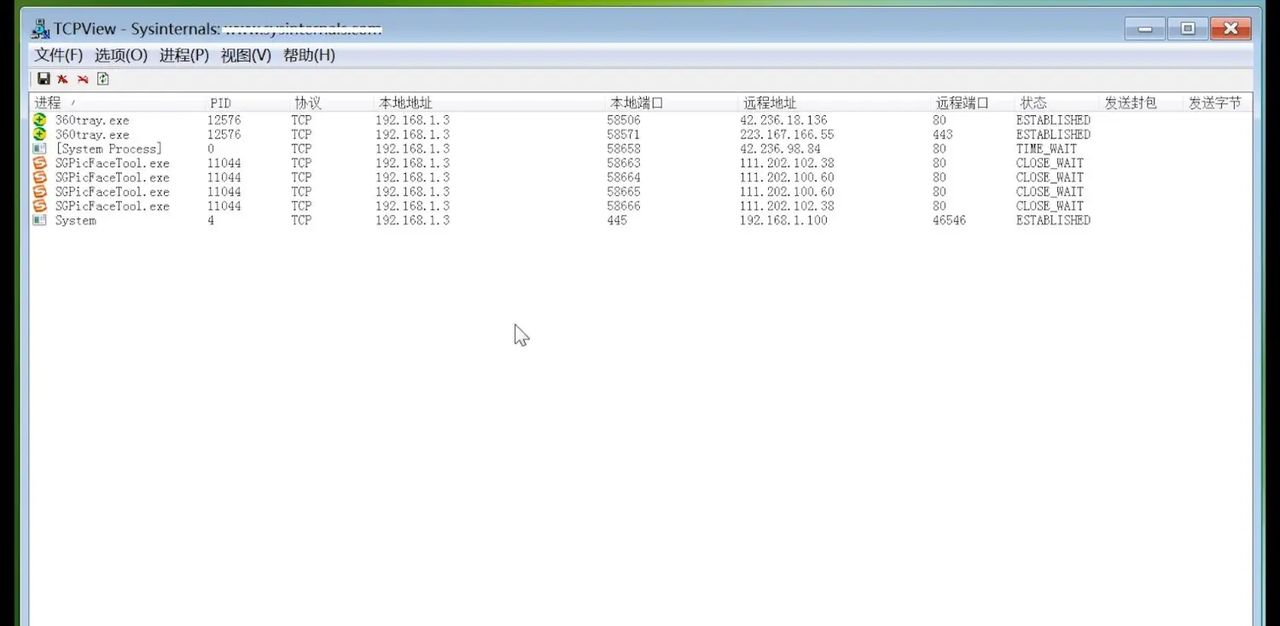Select the 360tray.exe row with port 58506

[640, 120]
